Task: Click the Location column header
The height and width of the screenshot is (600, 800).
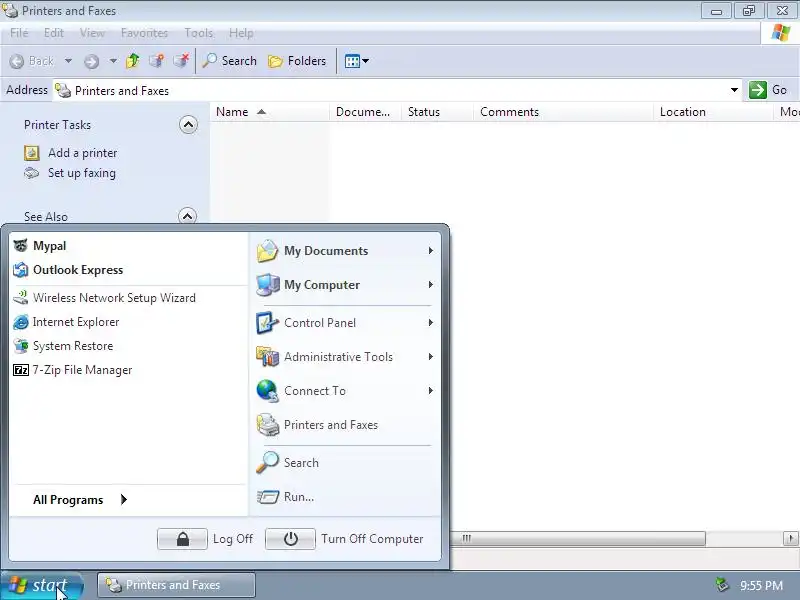Action: coord(713,112)
